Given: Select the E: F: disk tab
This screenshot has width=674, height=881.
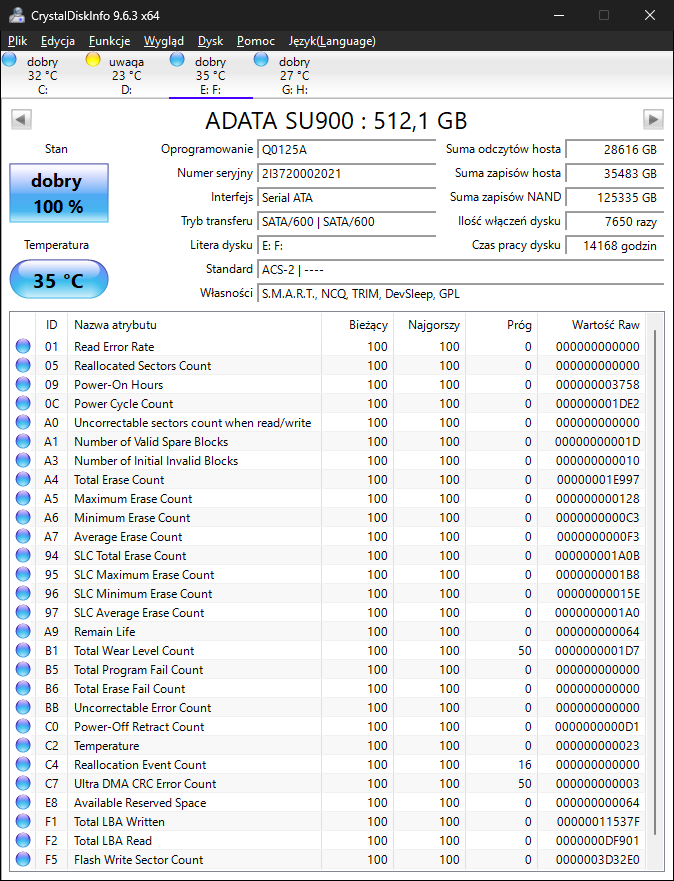Looking at the screenshot, I should point(211,75).
